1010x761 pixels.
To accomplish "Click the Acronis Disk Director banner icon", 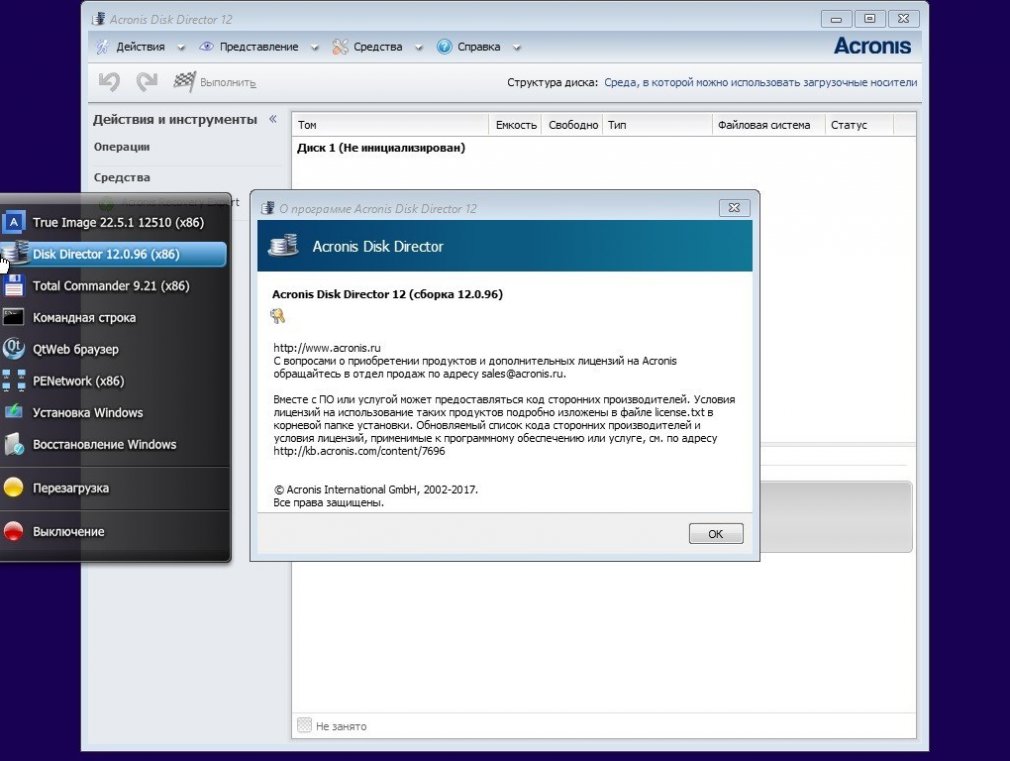I will [283, 246].
